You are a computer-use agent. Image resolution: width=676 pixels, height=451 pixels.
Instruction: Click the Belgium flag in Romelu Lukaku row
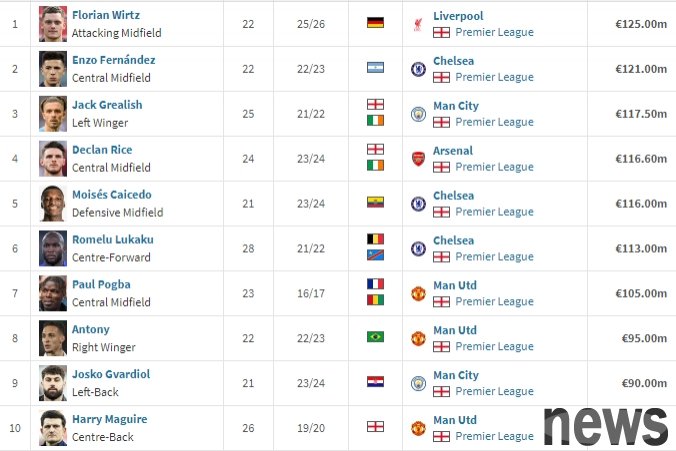[x=376, y=239]
